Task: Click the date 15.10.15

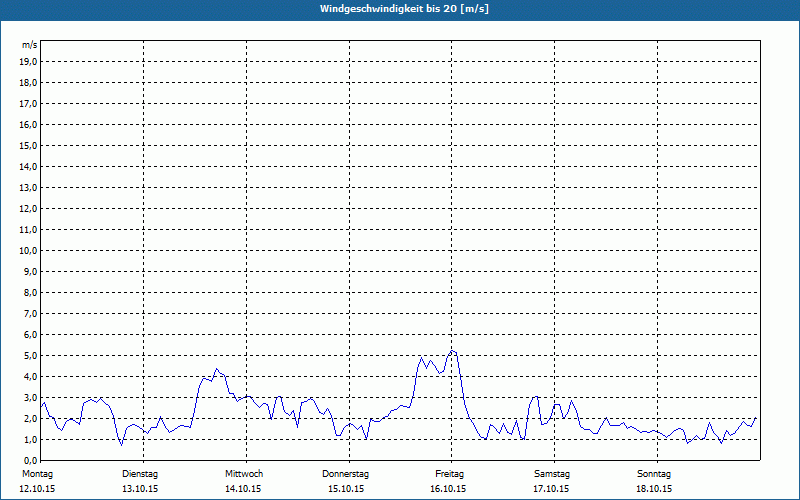Action: 346,489
